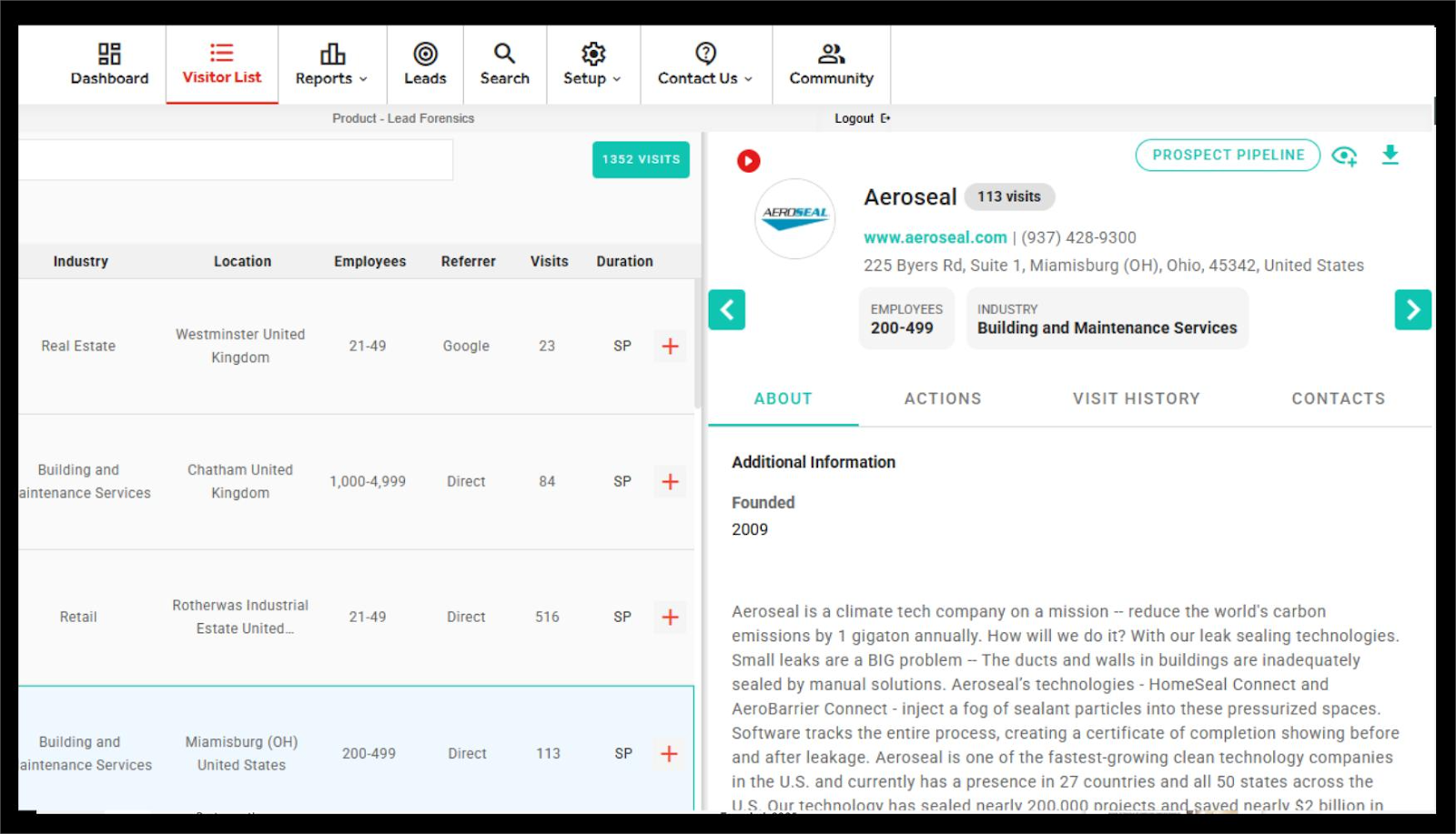Click the Retail industry cell
The image size is (1456, 834).
click(78, 617)
